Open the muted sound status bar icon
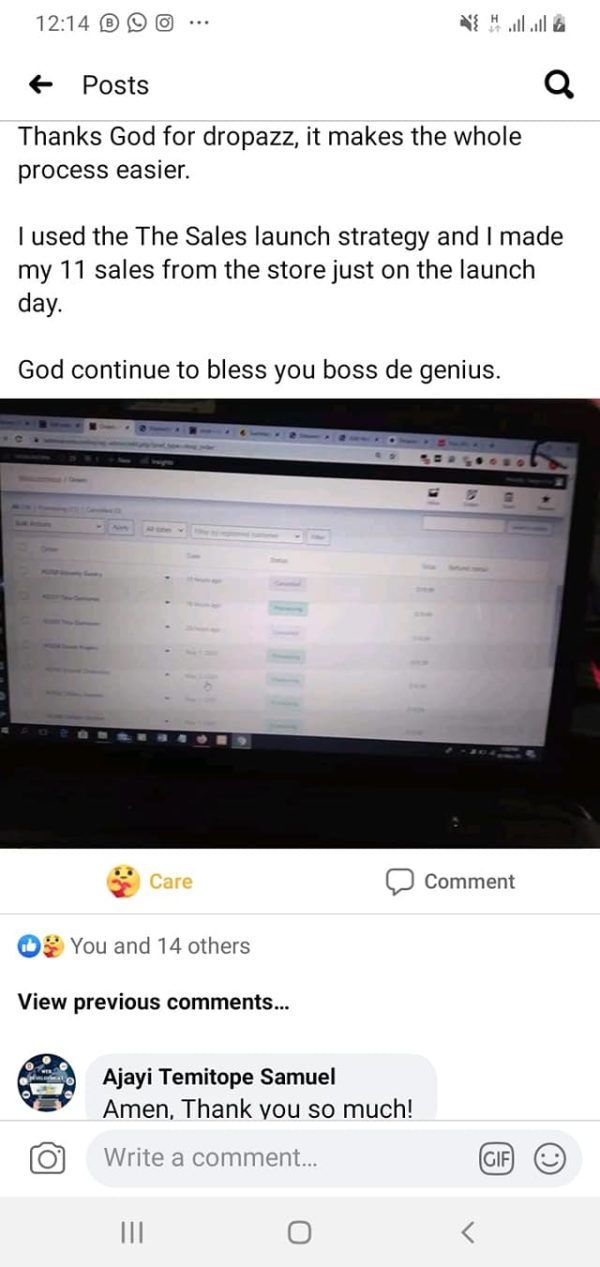Screen dimensions: 600x1267 467,25
